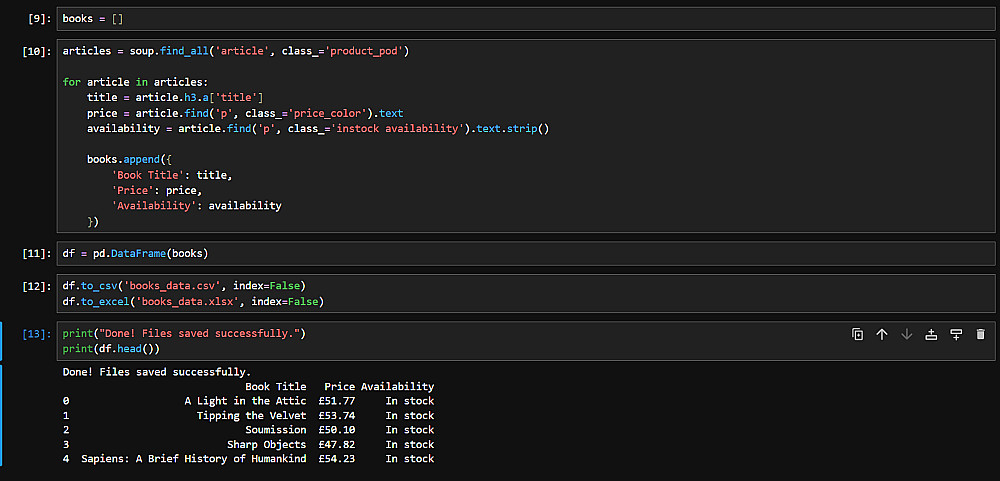
Task: Click the move cell down arrow
Action: [907, 334]
